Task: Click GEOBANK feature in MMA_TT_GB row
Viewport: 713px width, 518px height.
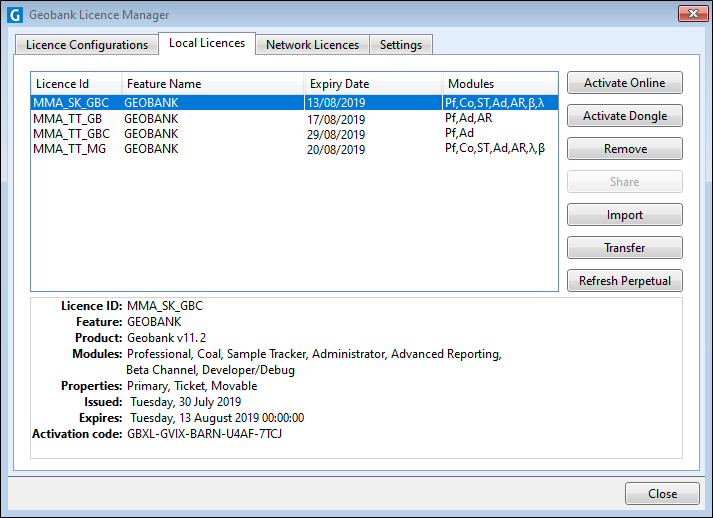Action: (x=151, y=119)
